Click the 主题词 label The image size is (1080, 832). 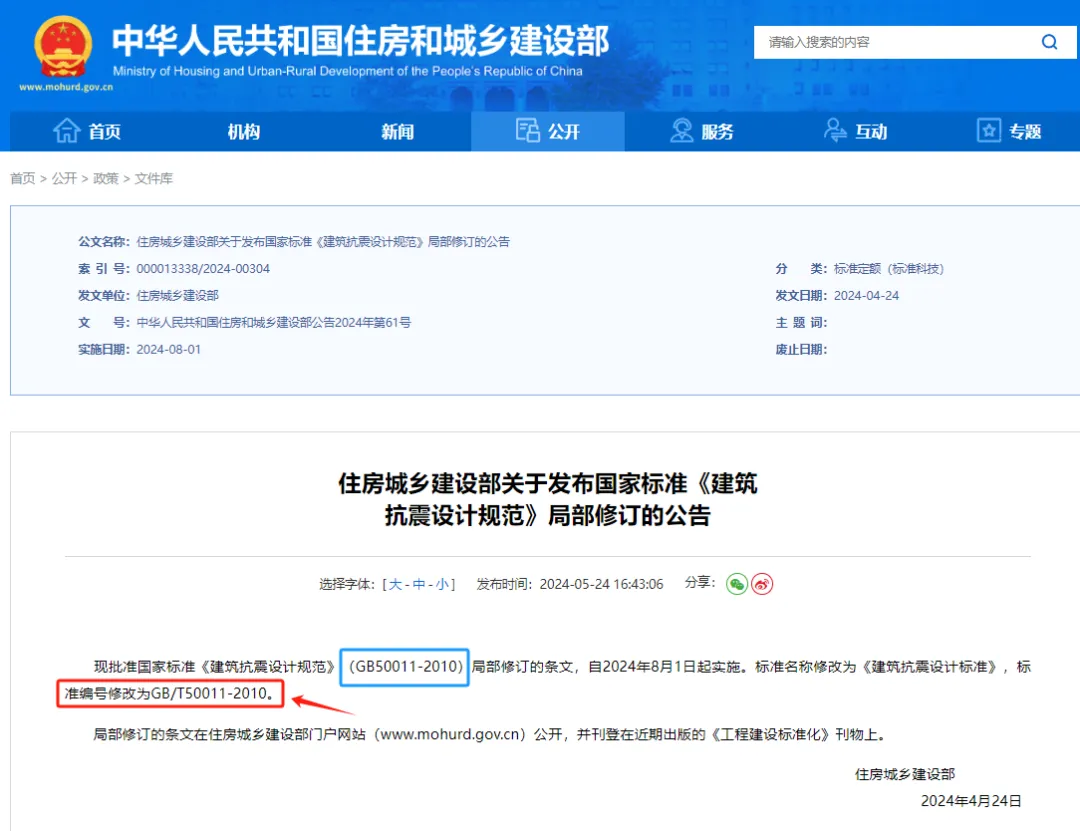click(801, 322)
